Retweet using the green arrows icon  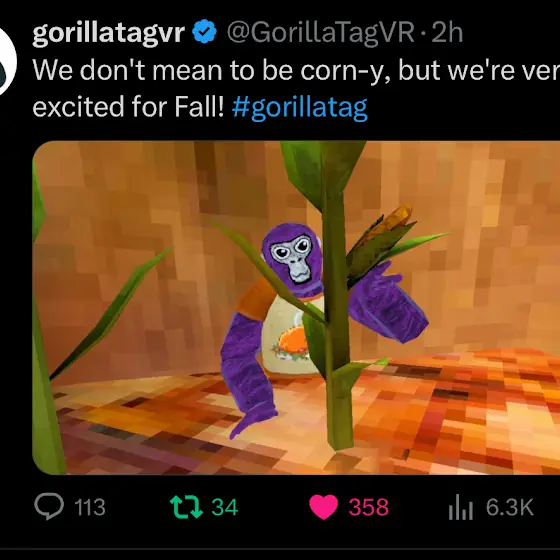186,506
